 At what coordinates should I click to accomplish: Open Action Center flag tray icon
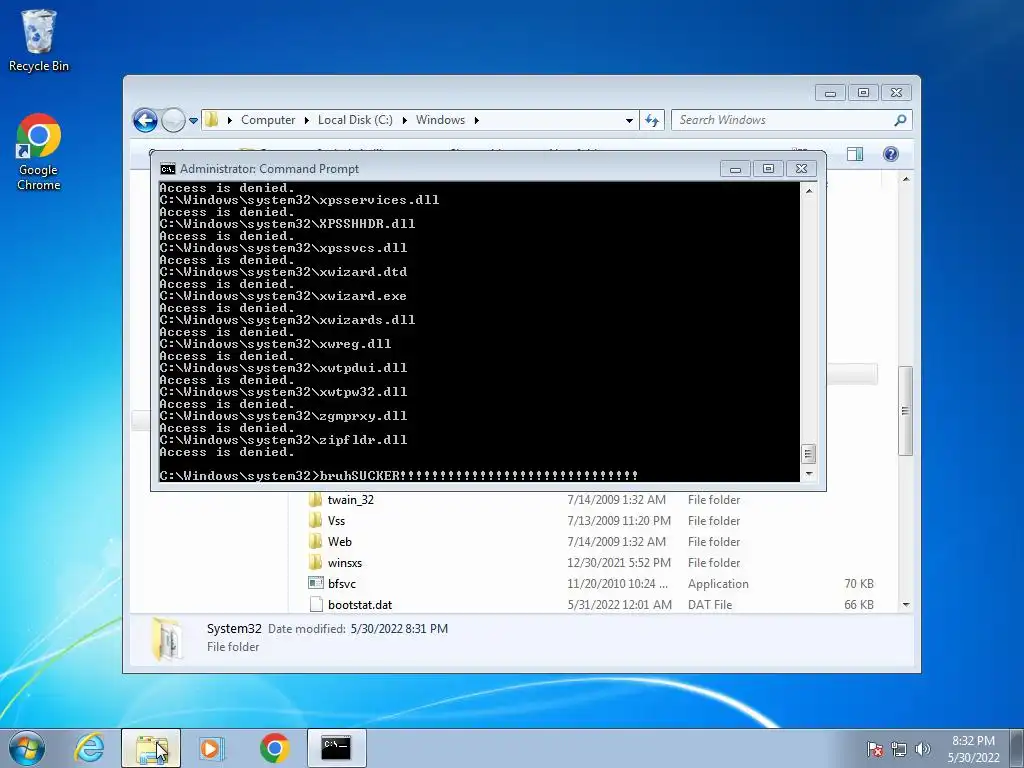875,749
